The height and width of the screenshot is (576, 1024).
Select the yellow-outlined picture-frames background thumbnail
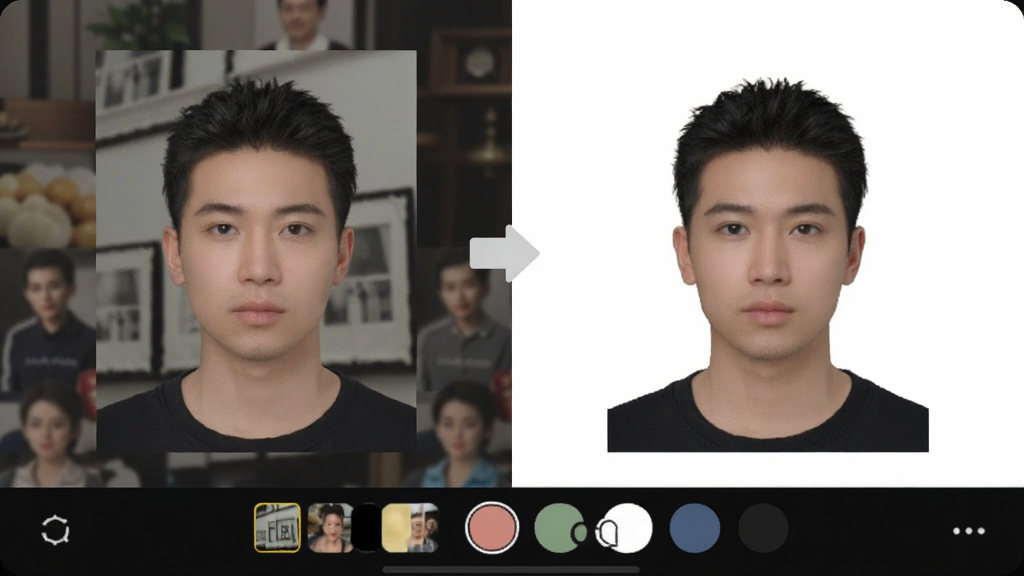277,528
